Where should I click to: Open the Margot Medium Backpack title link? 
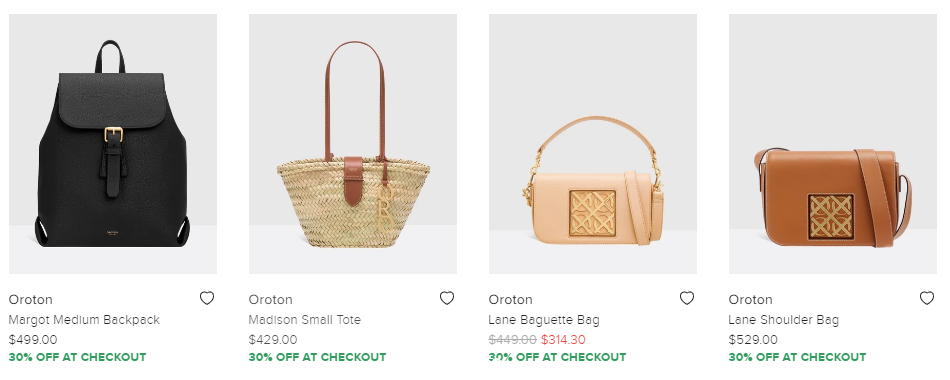pos(84,319)
